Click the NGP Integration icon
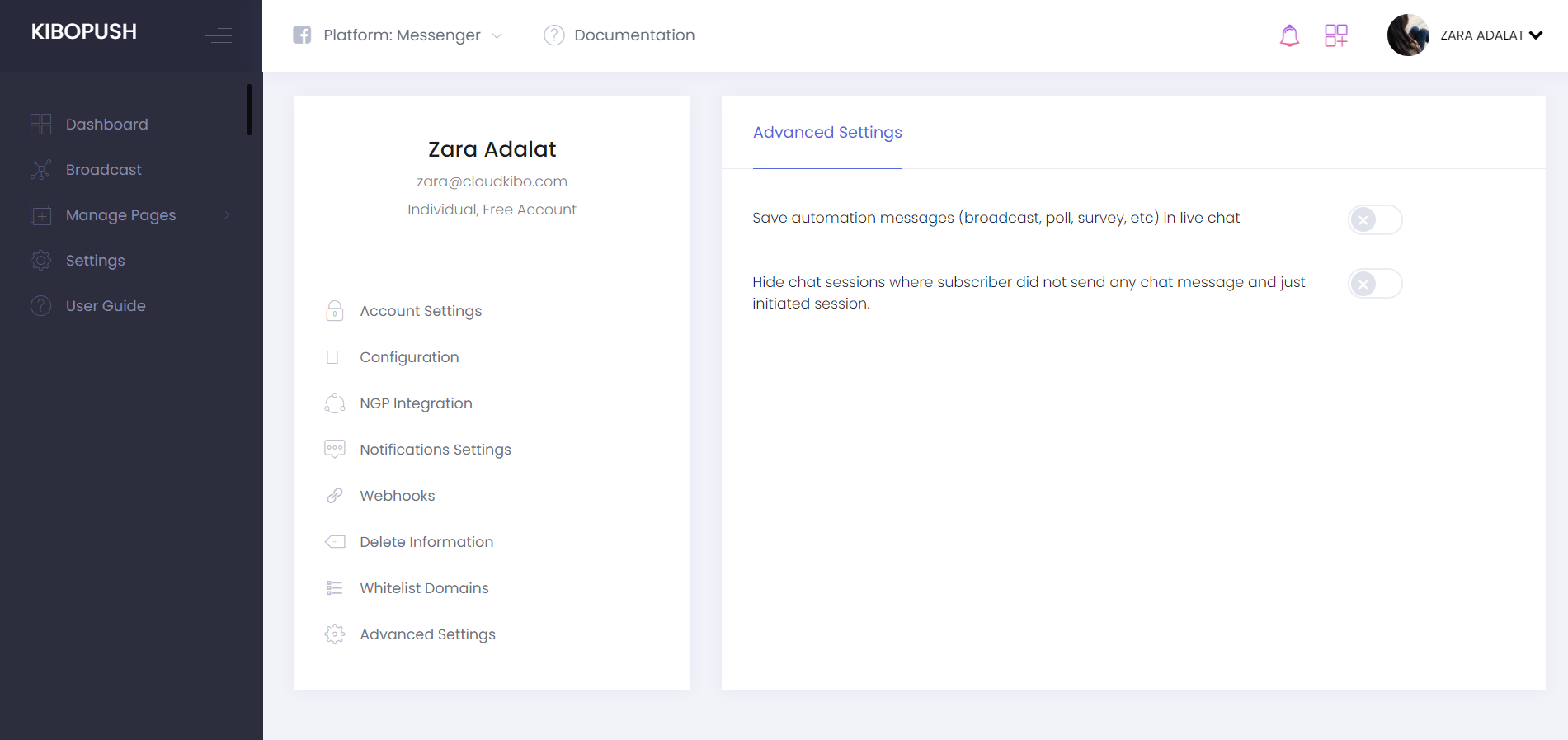Screen dimensions: 1568x740 click(335, 403)
